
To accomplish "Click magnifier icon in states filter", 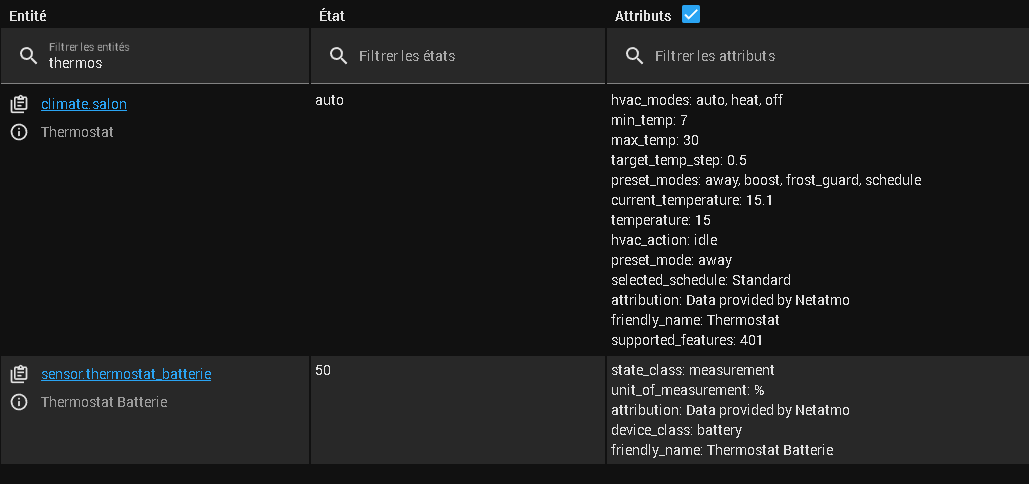I will tap(339, 56).
